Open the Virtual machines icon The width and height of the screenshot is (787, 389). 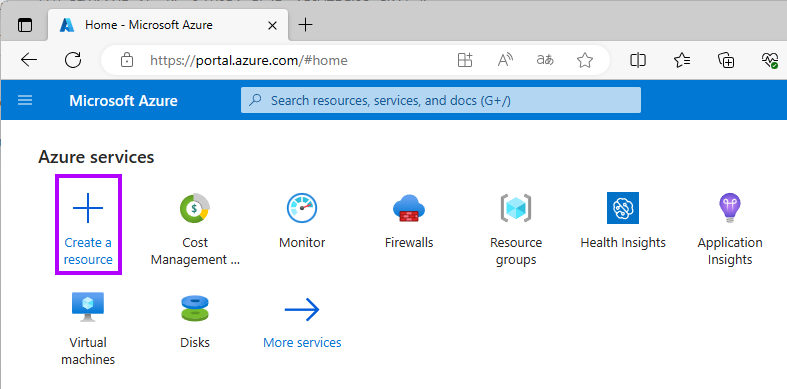pos(88,307)
